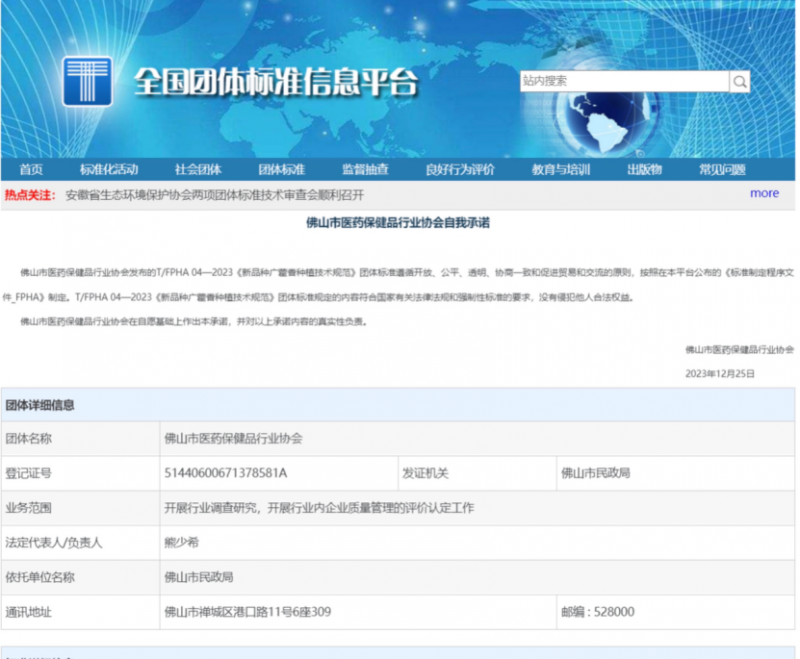Select the 团体标准 menu item

point(282,169)
